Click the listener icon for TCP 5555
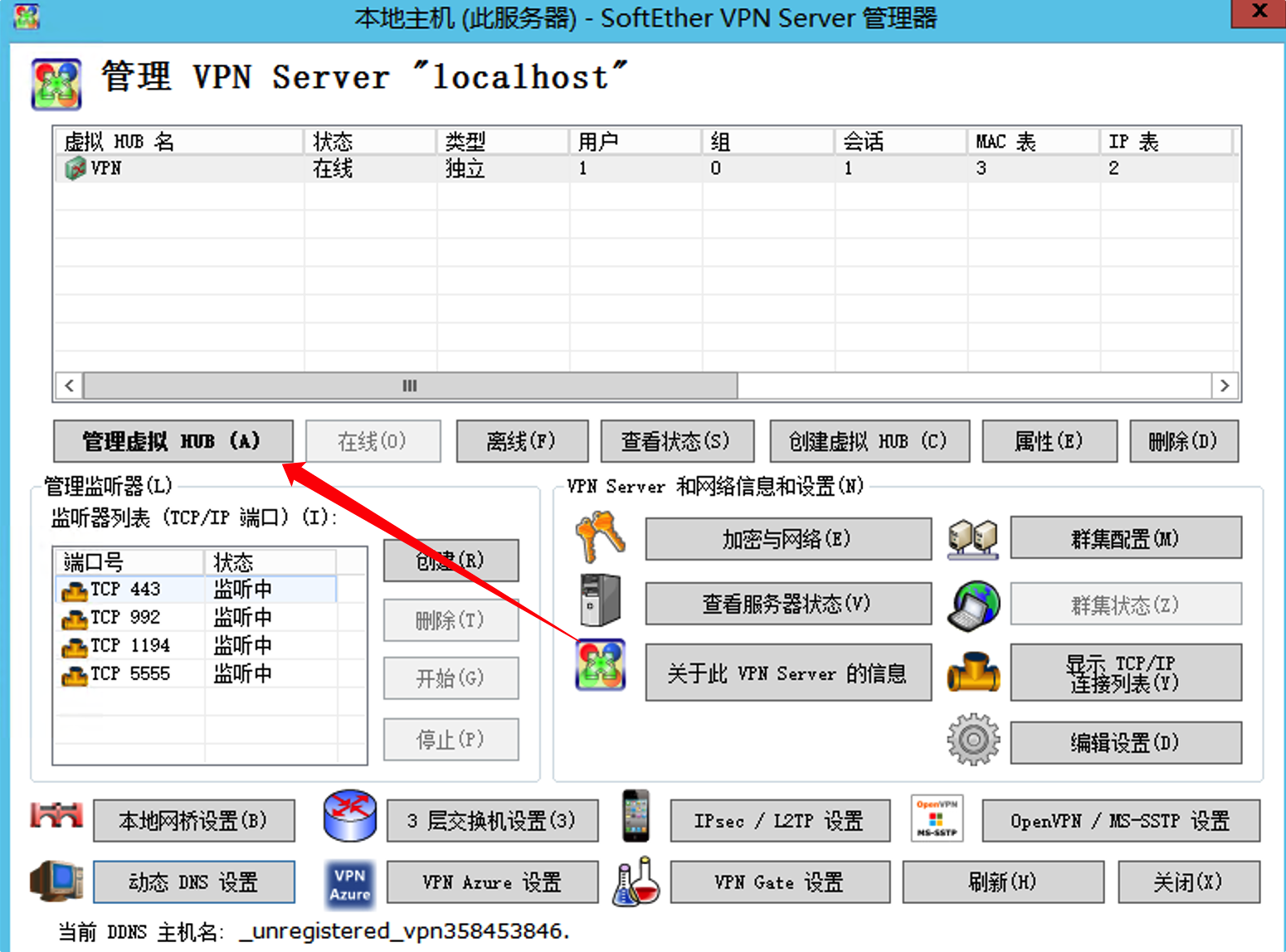Viewport: 1286px width, 952px height. 75,675
